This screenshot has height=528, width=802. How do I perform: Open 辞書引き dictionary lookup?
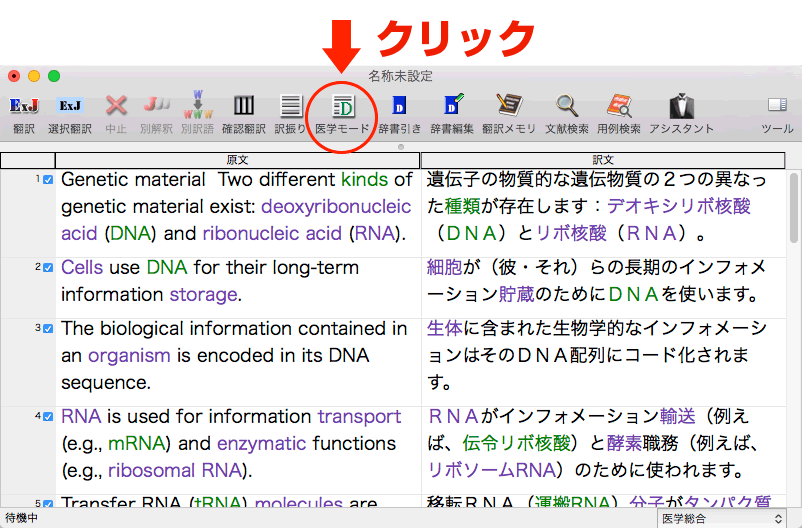(x=399, y=105)
